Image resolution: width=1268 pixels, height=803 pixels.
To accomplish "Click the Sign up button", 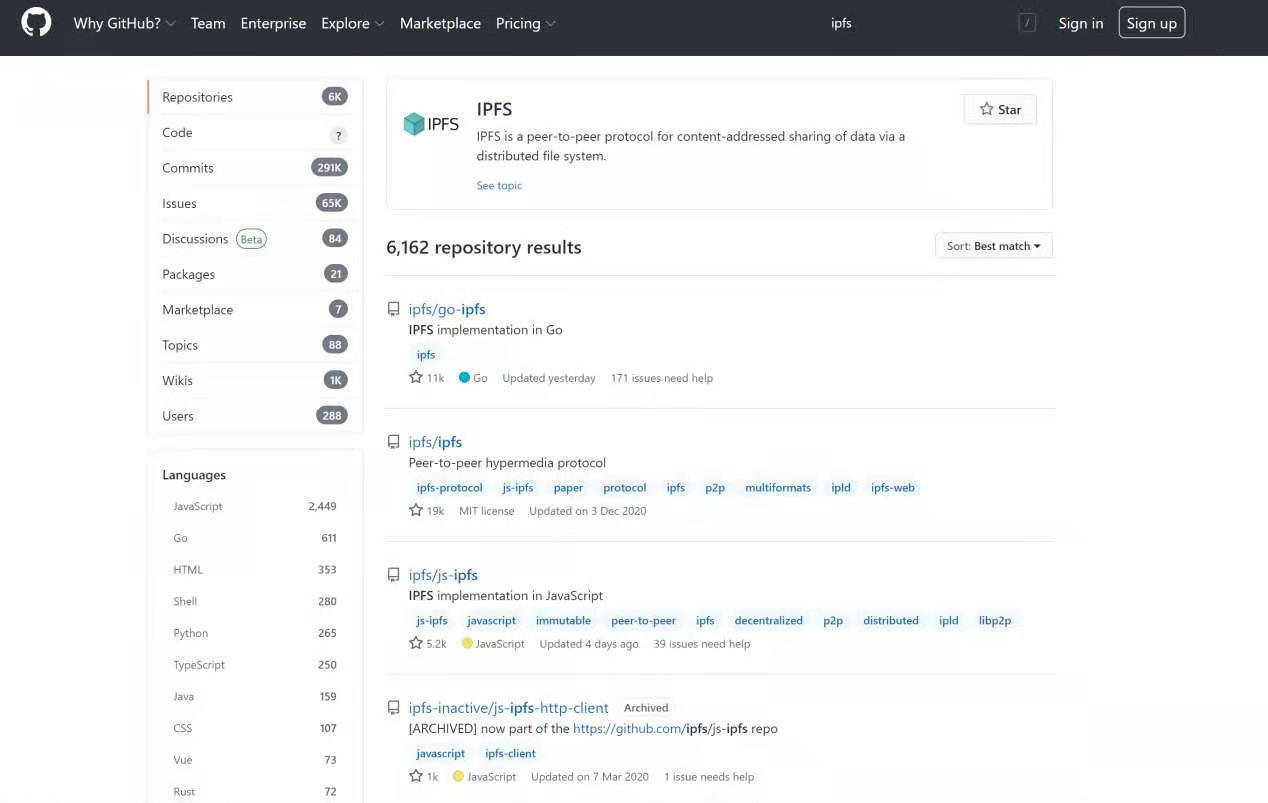I will (x=1152, y=23).
